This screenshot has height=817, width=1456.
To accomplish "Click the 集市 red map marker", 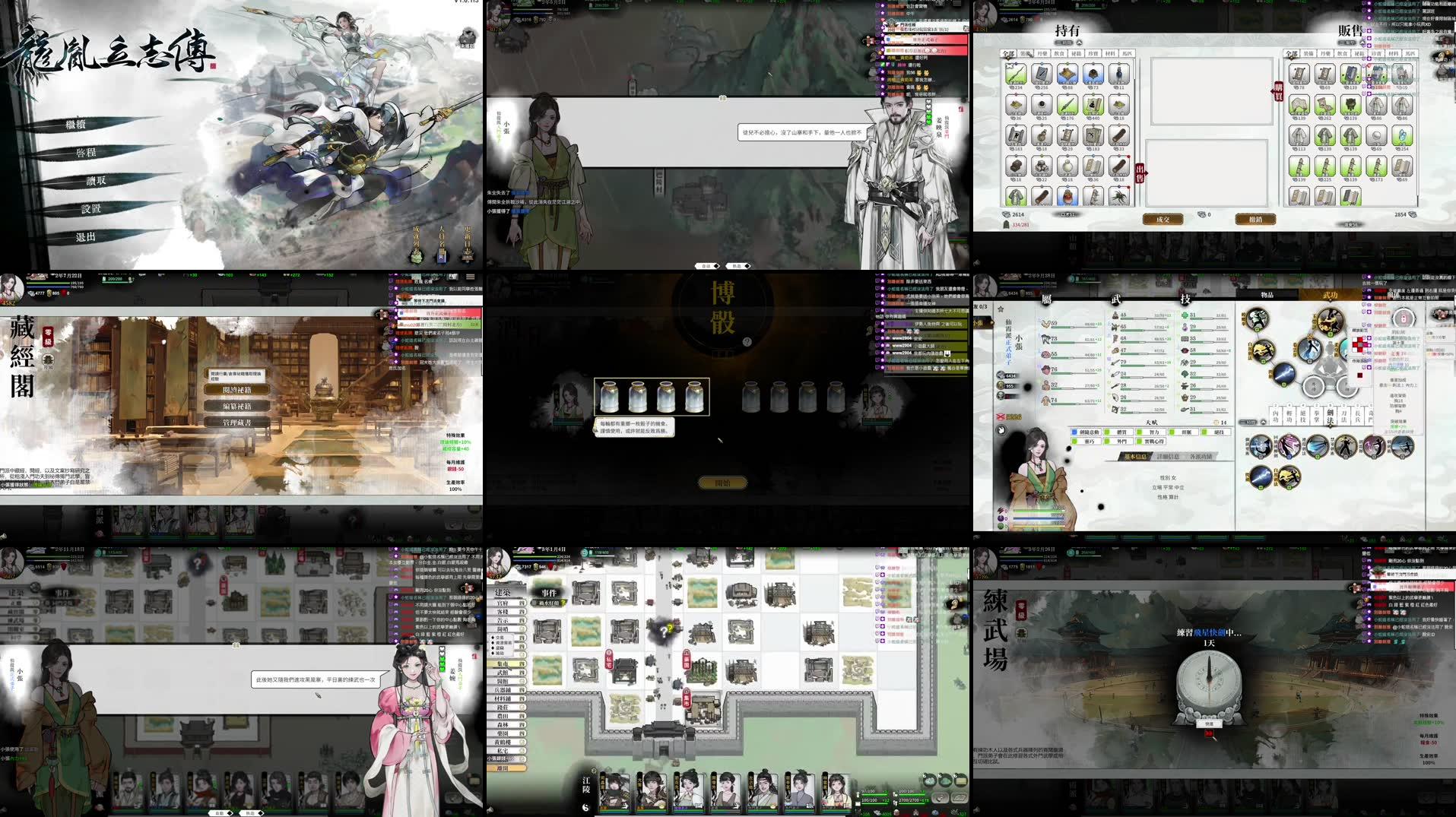I will pos(687,700).
